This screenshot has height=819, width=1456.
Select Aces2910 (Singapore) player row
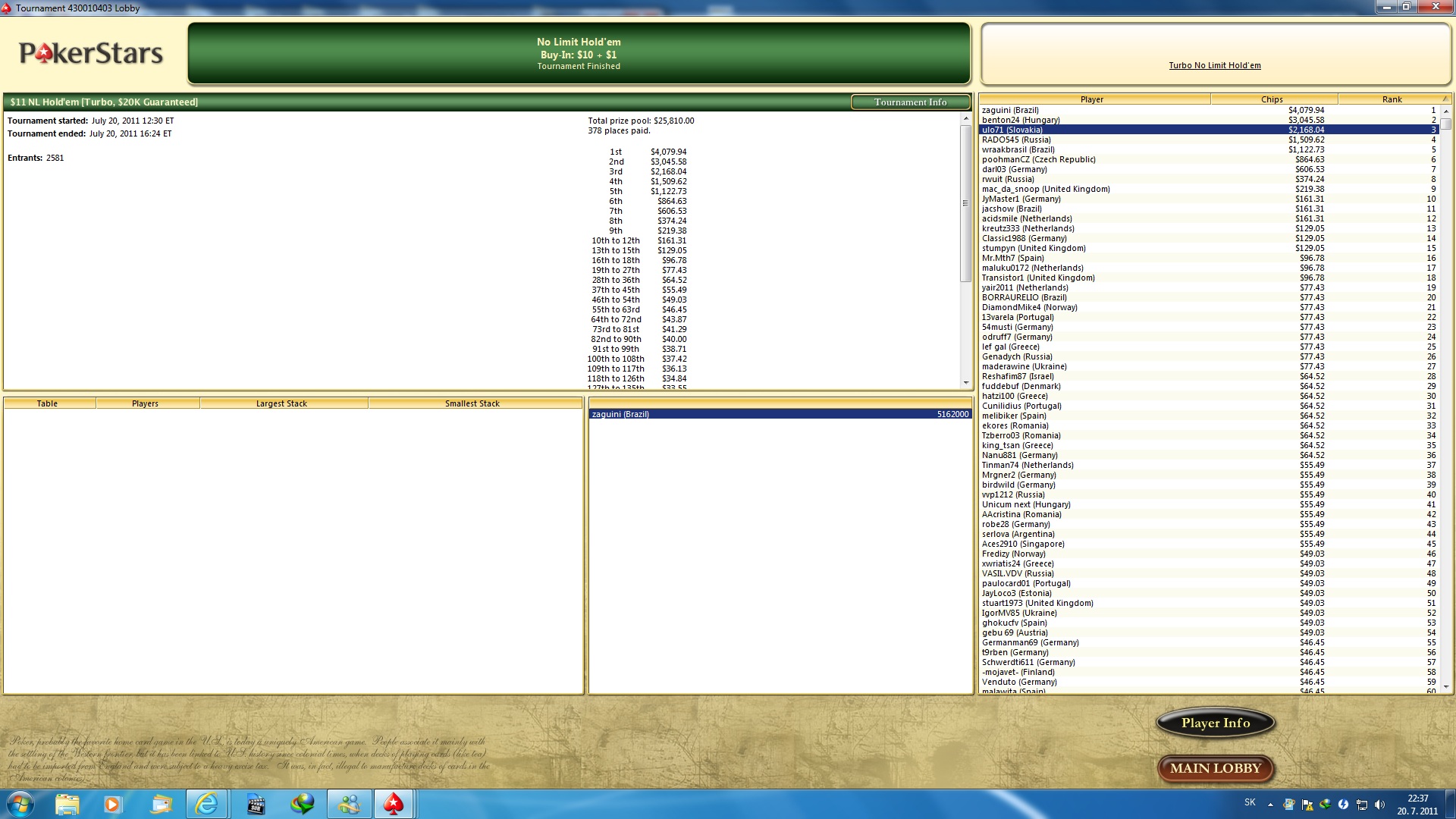(1209, 544)
